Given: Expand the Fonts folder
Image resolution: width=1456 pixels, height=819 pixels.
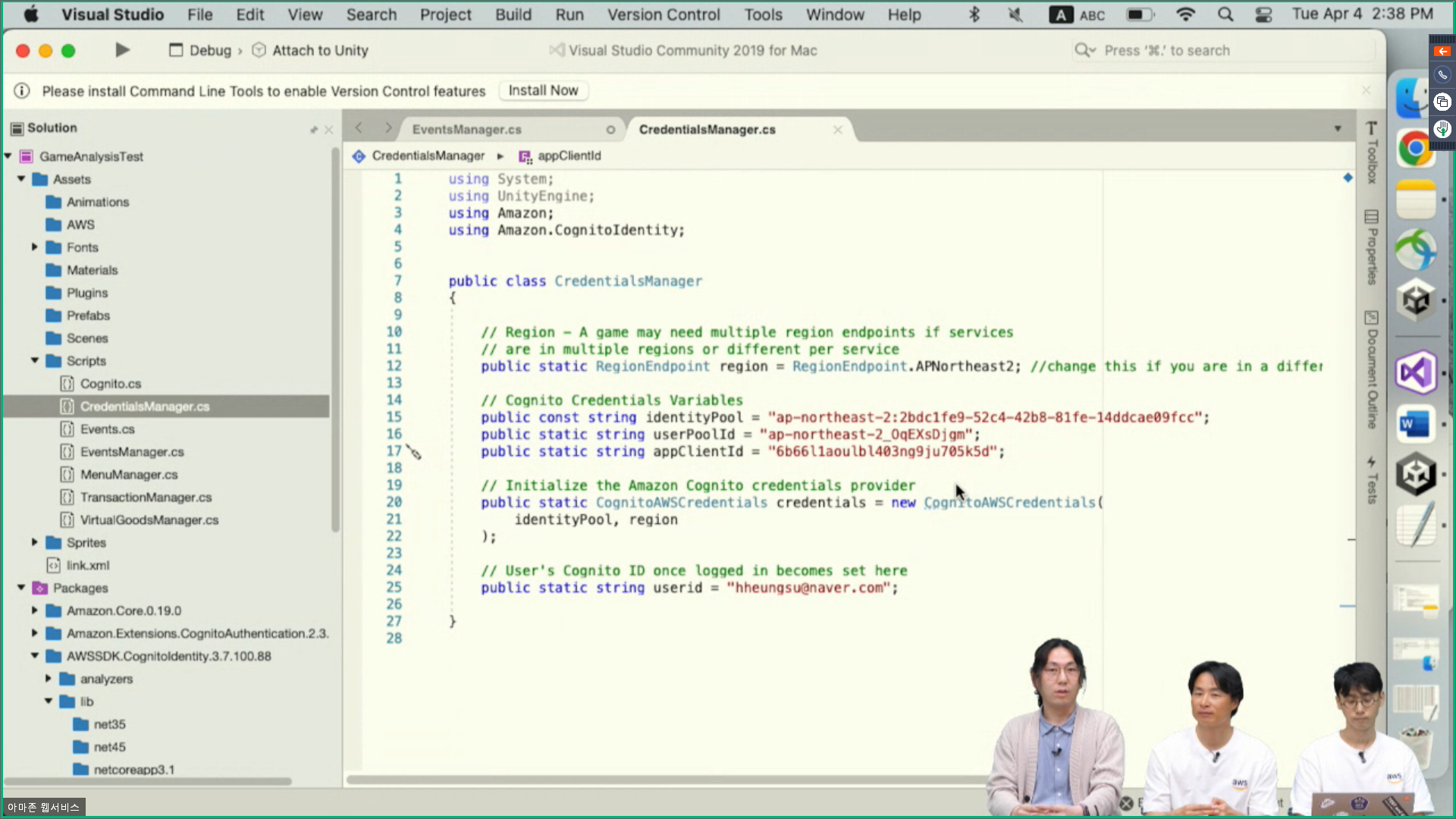Looking at the screenshot, I should tap(34, 247).
